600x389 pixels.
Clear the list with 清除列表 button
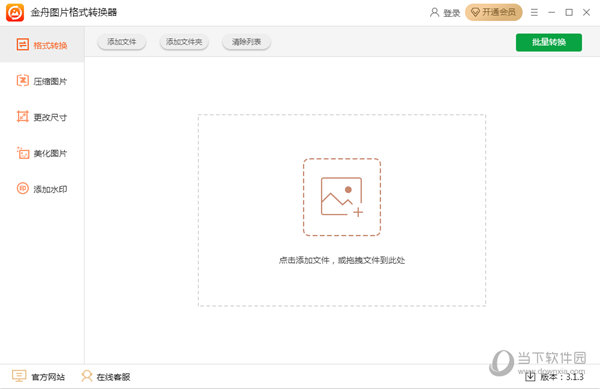pos(246,42)
